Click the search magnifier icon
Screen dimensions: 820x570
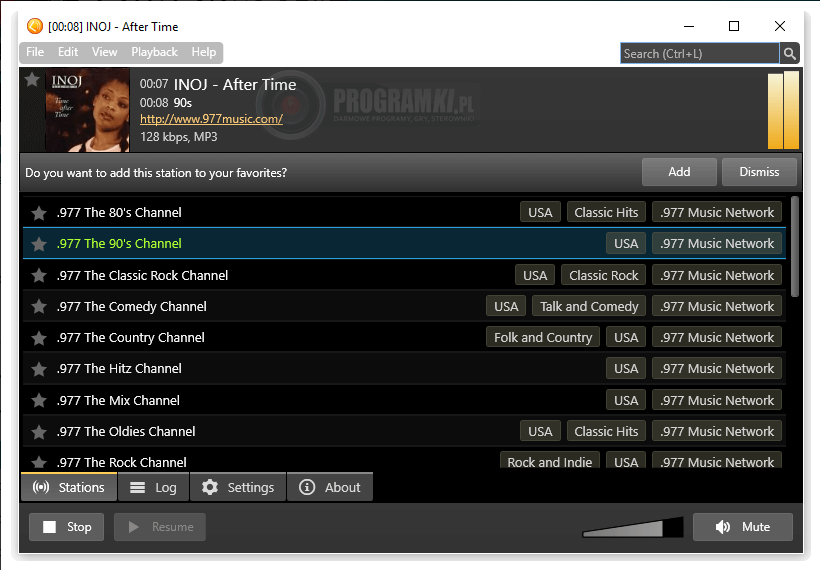point(790,53)
